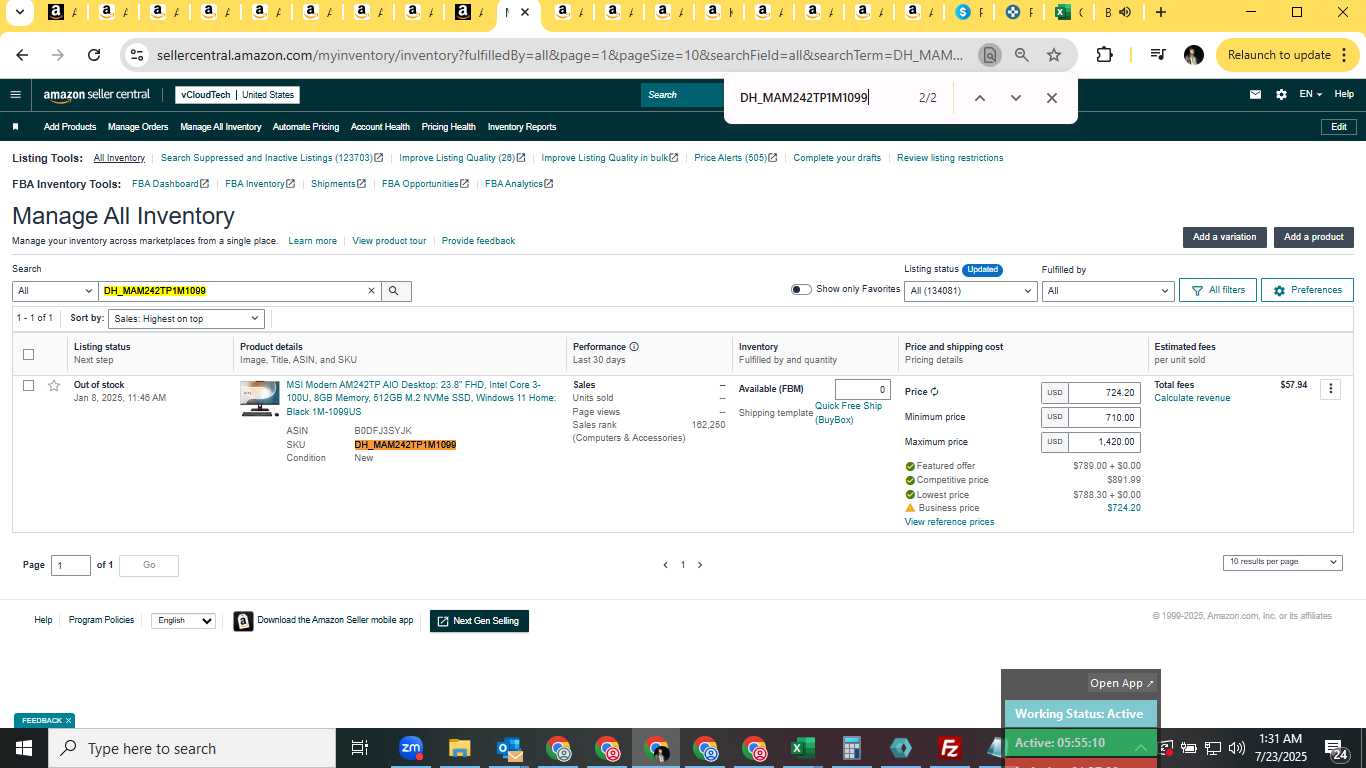Open View reference prices link
This screenshot has width=1366, height=768.
[x=949, y=522]
